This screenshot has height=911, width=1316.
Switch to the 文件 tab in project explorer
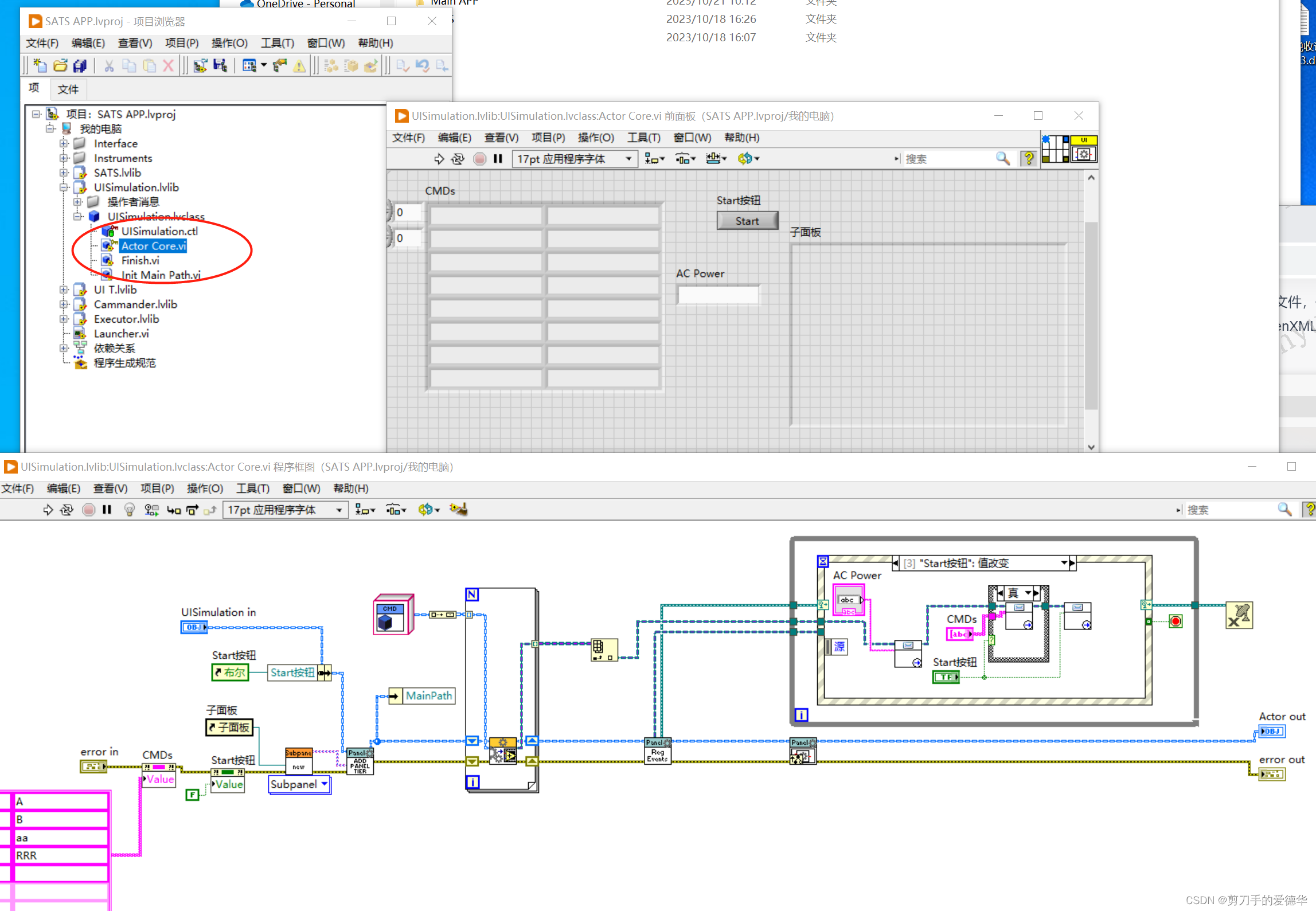[68, 89]
